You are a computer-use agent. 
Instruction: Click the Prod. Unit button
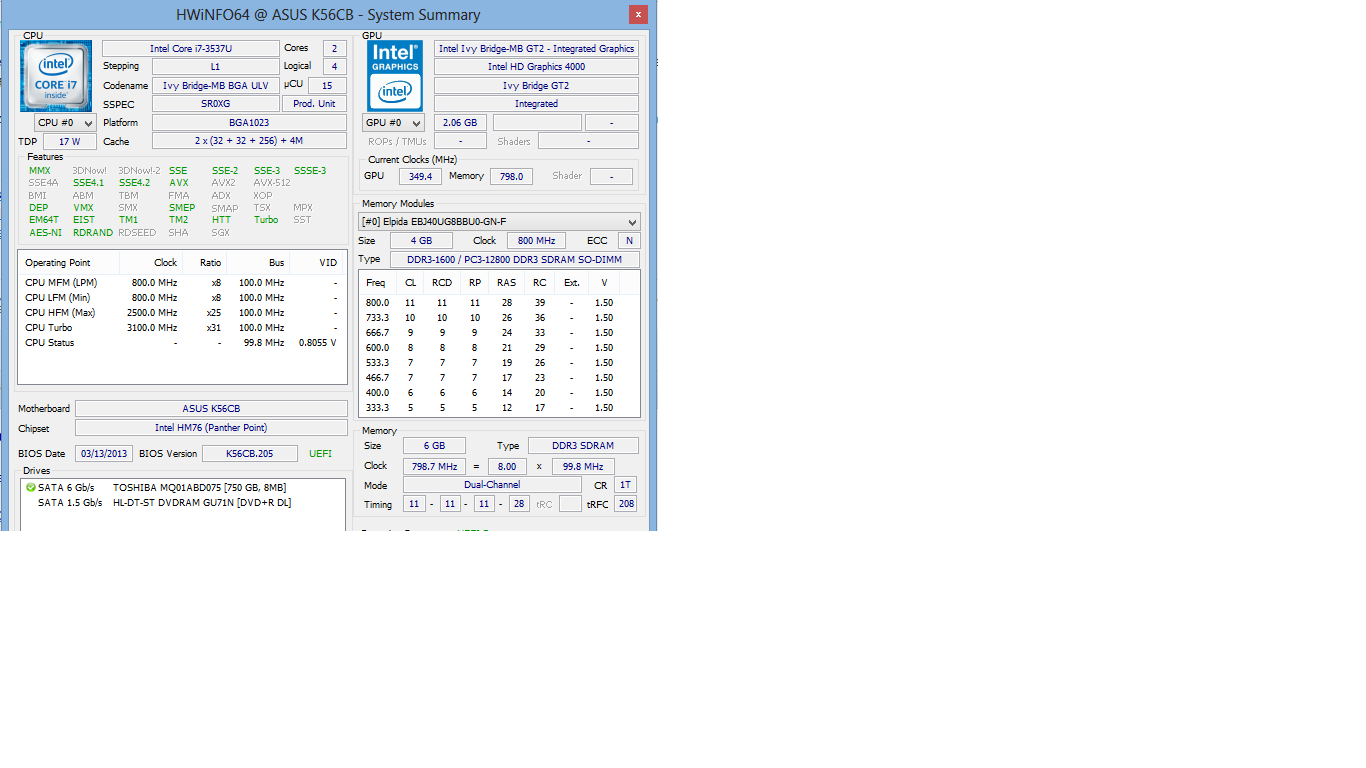pos(314,104)
